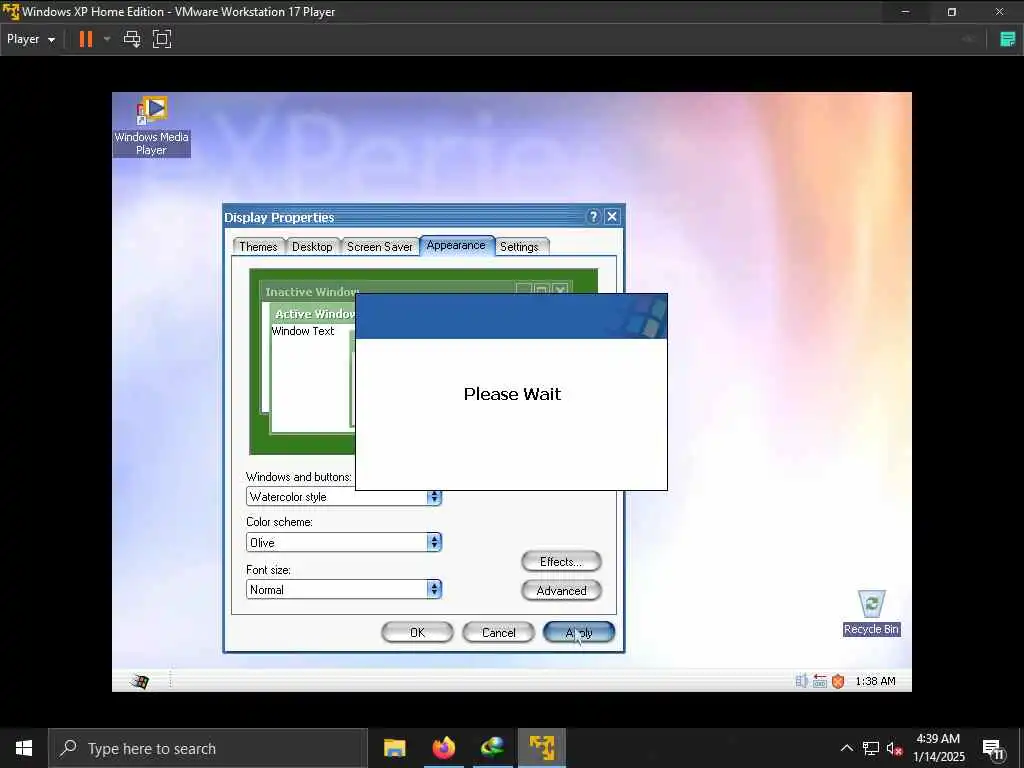Open the host network tray icon

(871, 748)
